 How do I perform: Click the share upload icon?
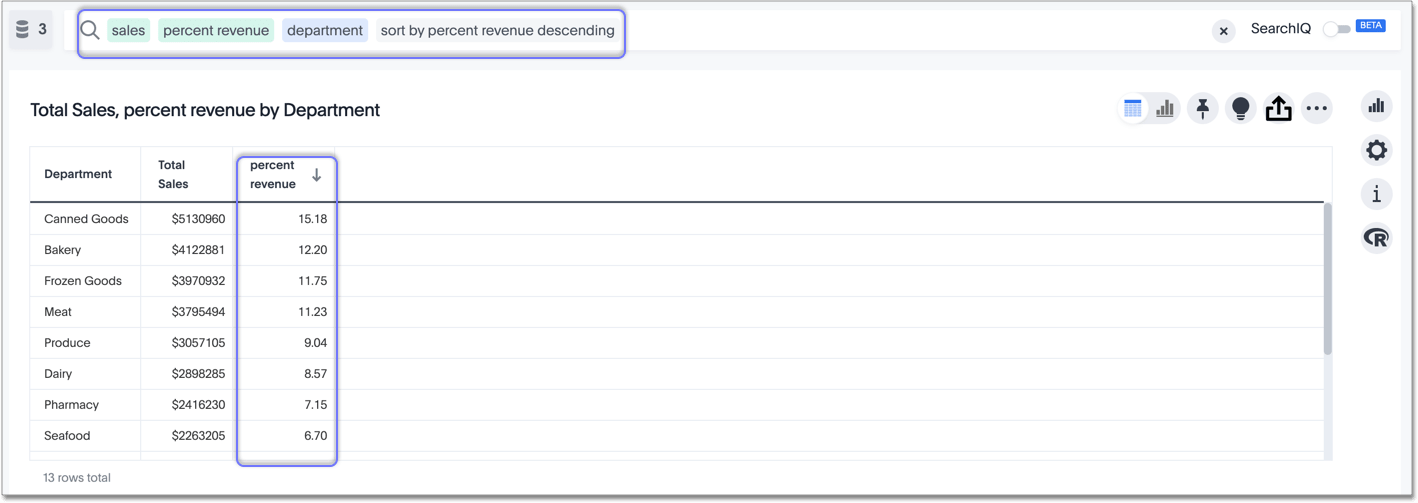[1278, 109]
